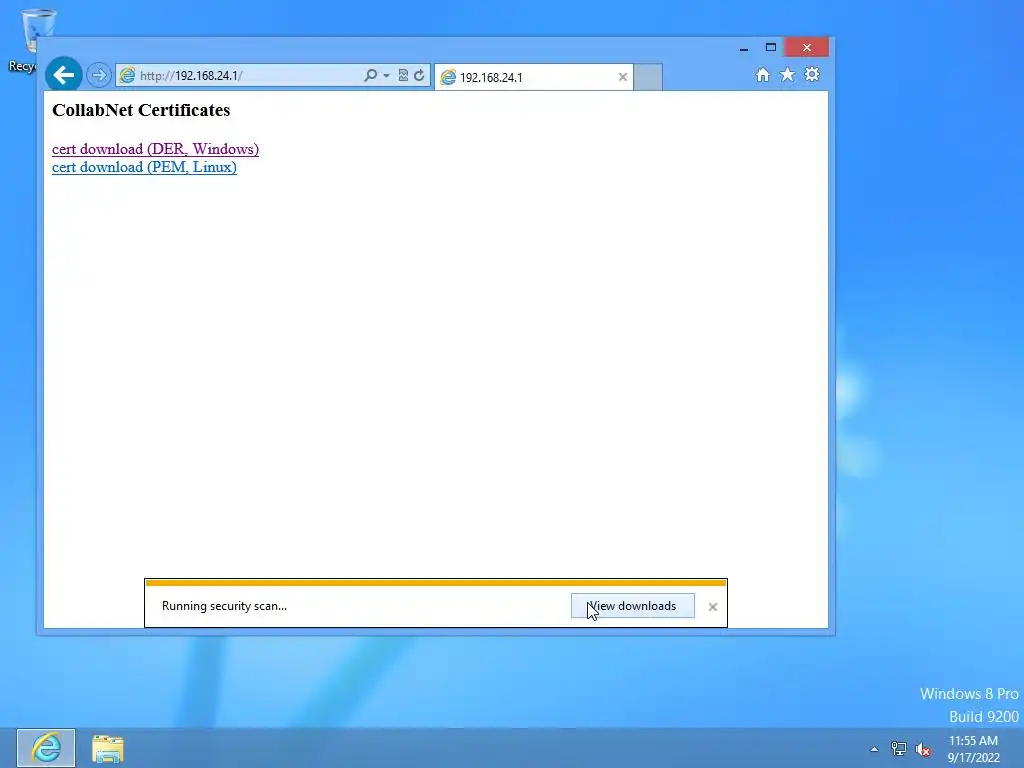The image size is (1024, 768).
Task: Open the address bar autocomplete dropdown arrow
Action: coord(386,76)
